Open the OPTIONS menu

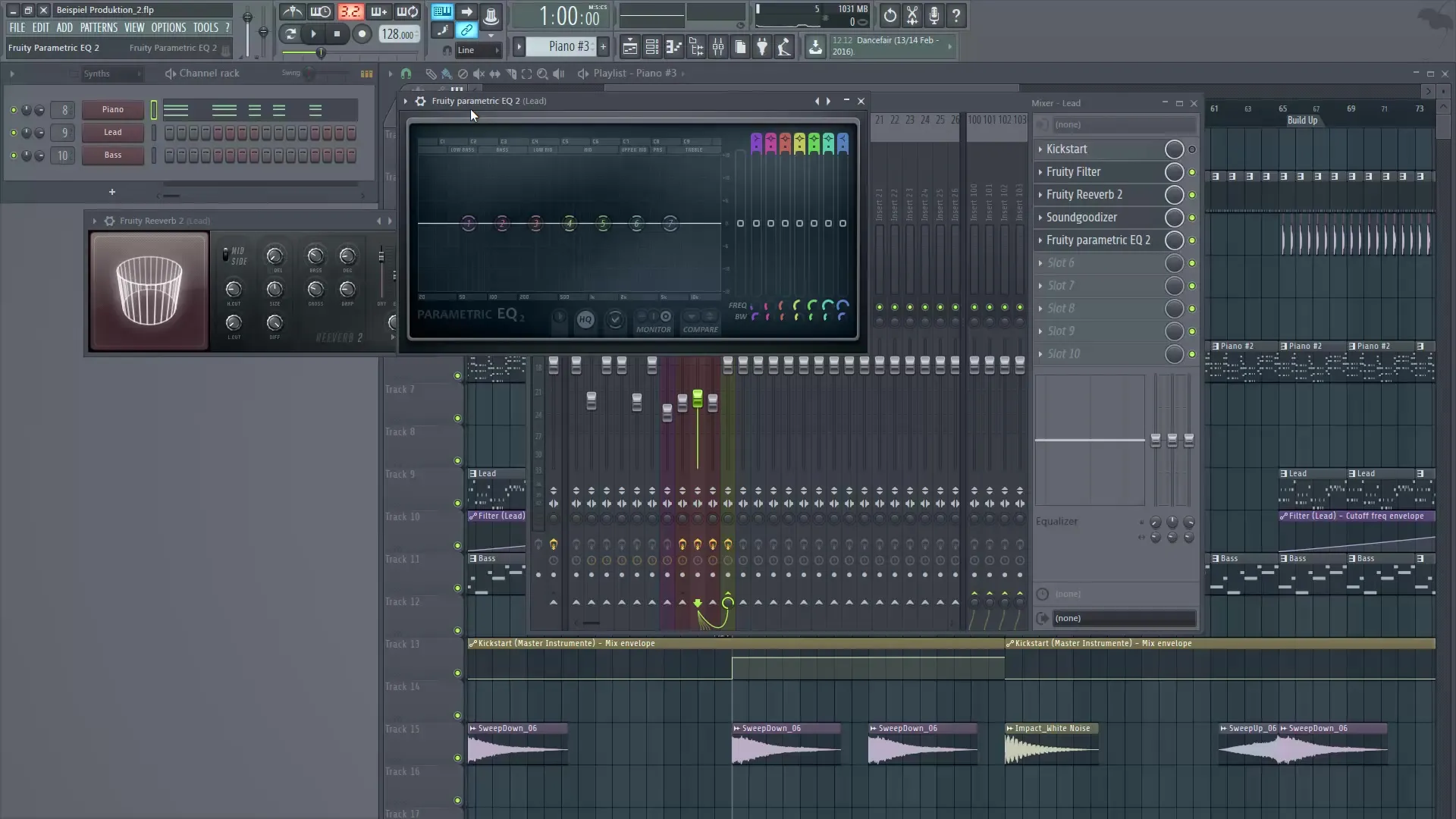pos(168,27)
